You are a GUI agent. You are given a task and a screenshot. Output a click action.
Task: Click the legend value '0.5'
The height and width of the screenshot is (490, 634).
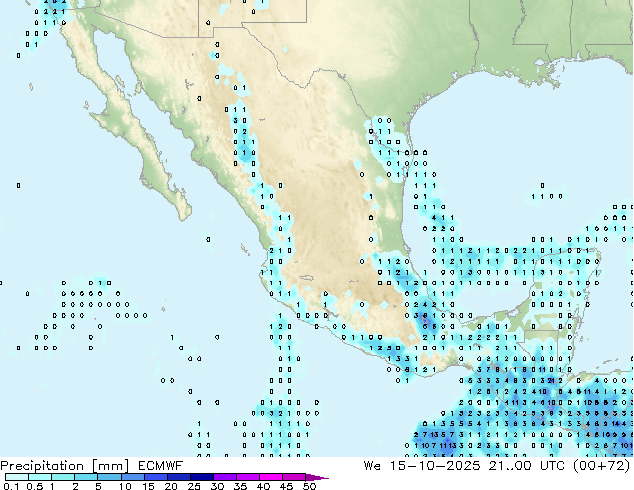[35, 486]
